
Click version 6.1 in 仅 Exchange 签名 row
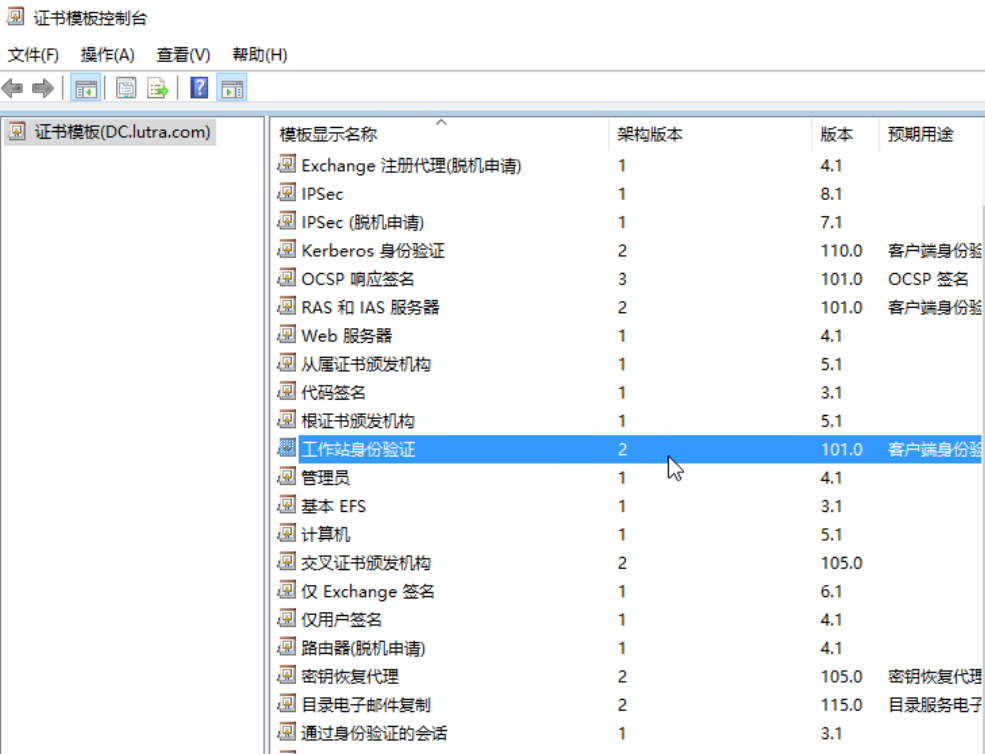pyautogui.click(x=830, y=591)
